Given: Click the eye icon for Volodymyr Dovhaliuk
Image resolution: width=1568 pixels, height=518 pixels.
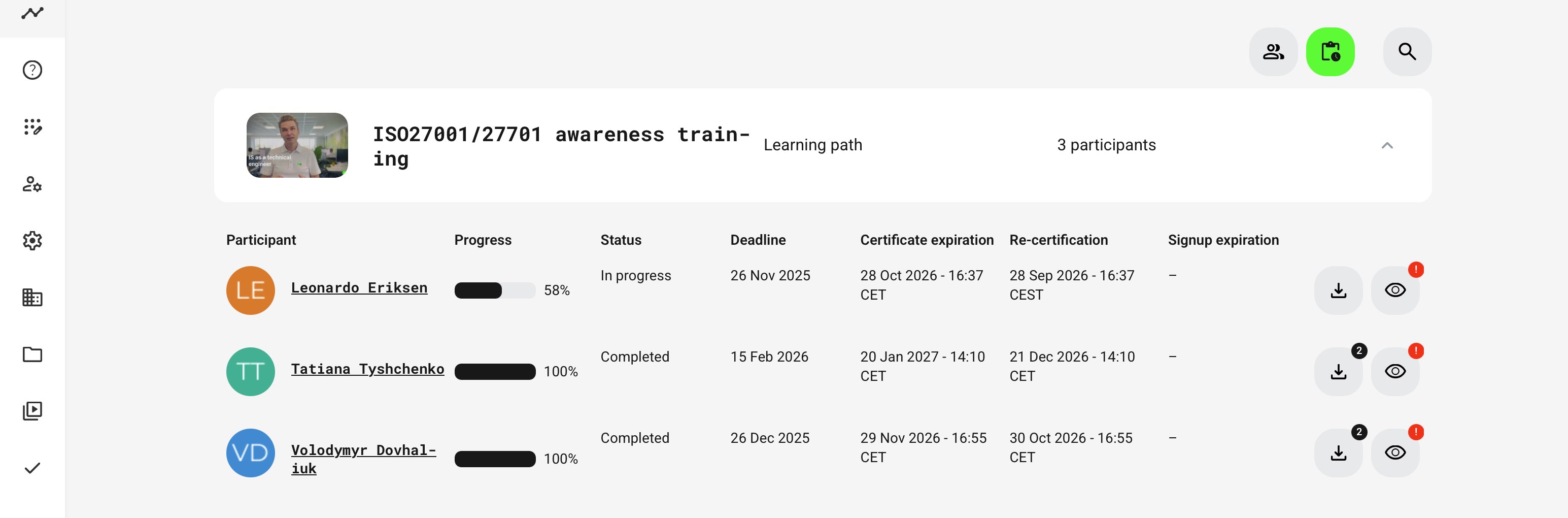Looking at the screenshot, I should (1394, 453).
